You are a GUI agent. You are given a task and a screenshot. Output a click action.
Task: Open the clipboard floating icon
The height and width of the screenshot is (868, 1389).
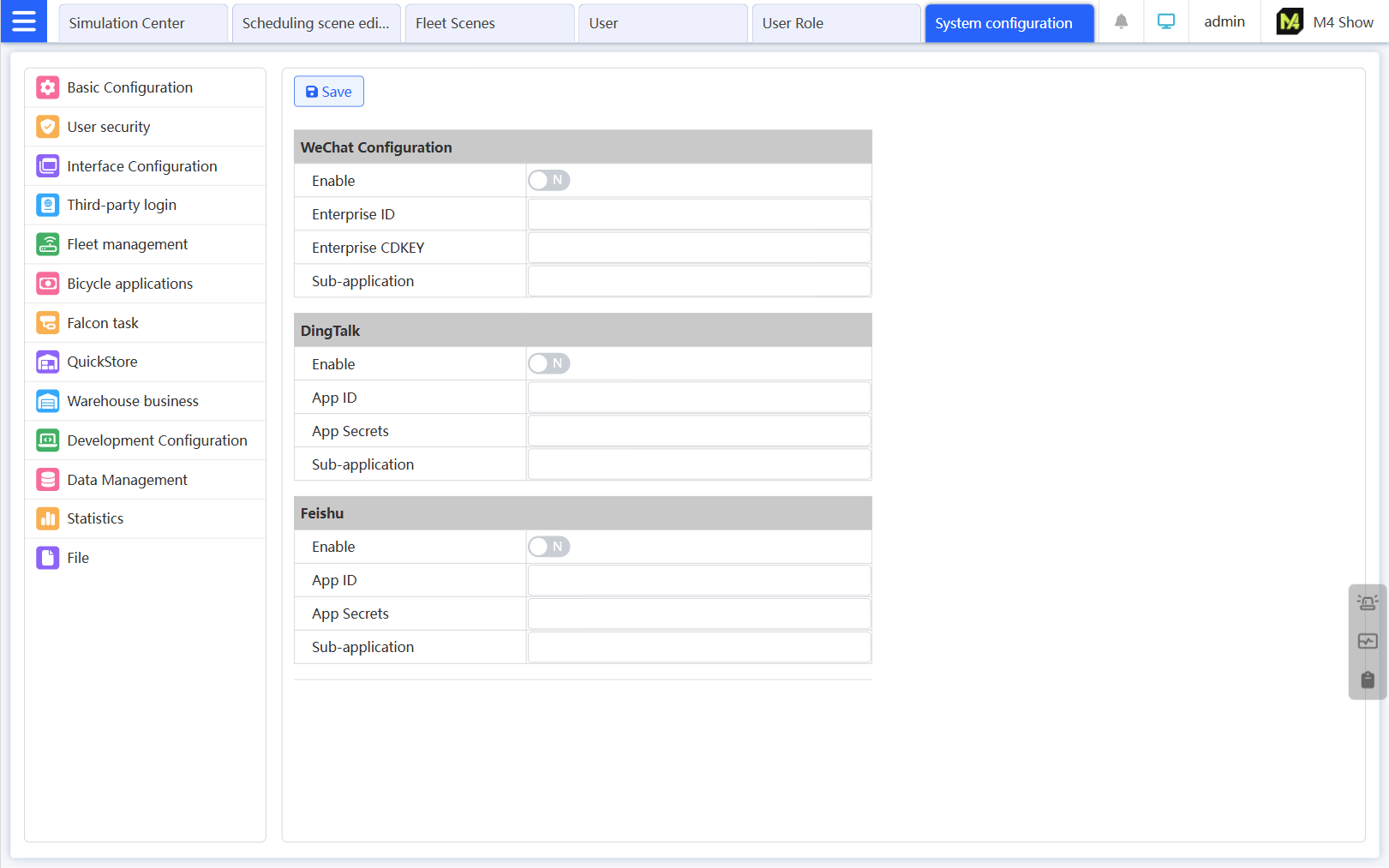(x=1367, y=680)
